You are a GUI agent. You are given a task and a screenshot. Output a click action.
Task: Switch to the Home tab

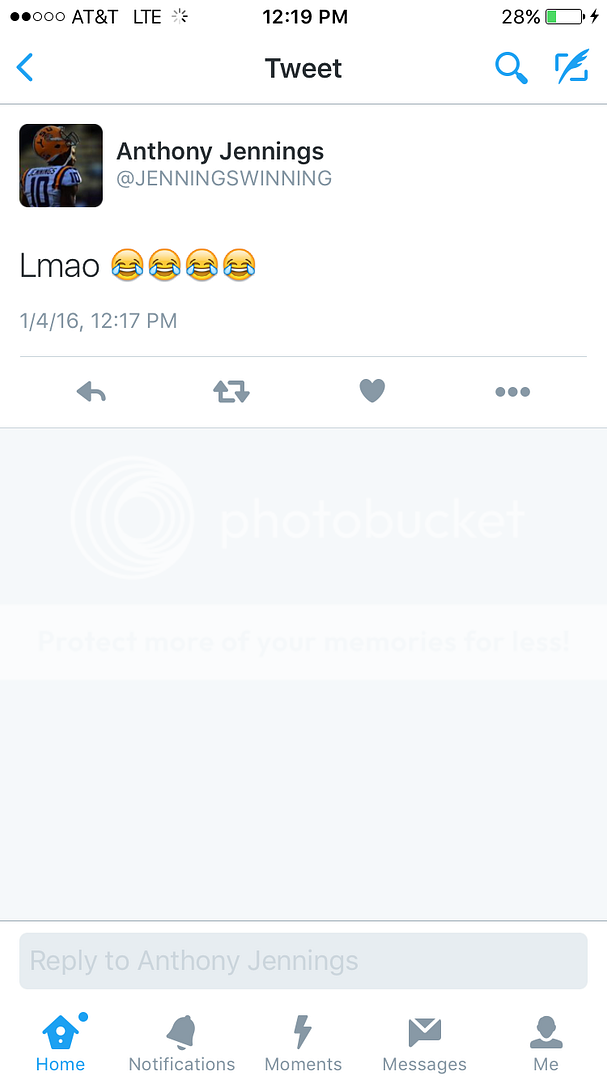[61, 1043]
